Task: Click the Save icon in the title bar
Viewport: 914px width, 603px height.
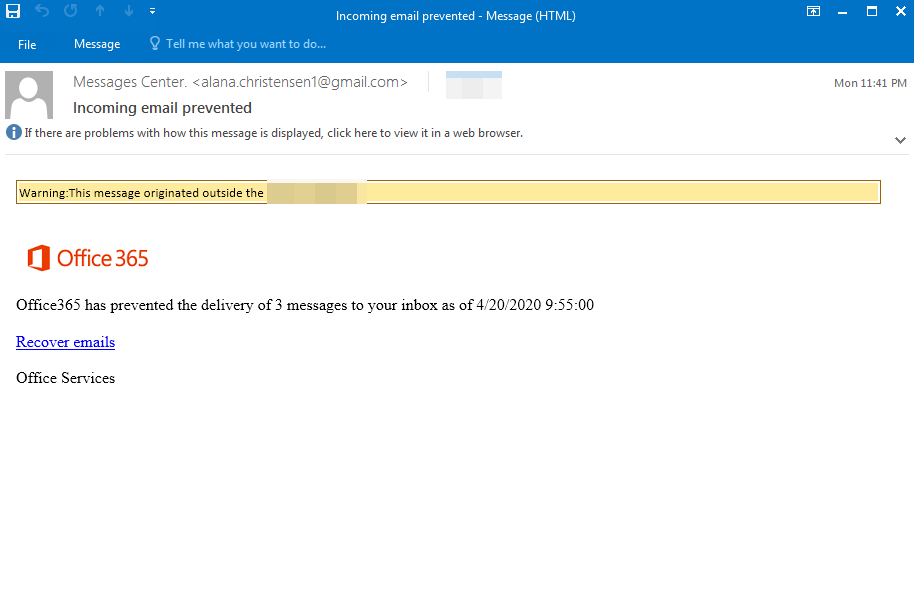Action: click(x=13, y=11)
